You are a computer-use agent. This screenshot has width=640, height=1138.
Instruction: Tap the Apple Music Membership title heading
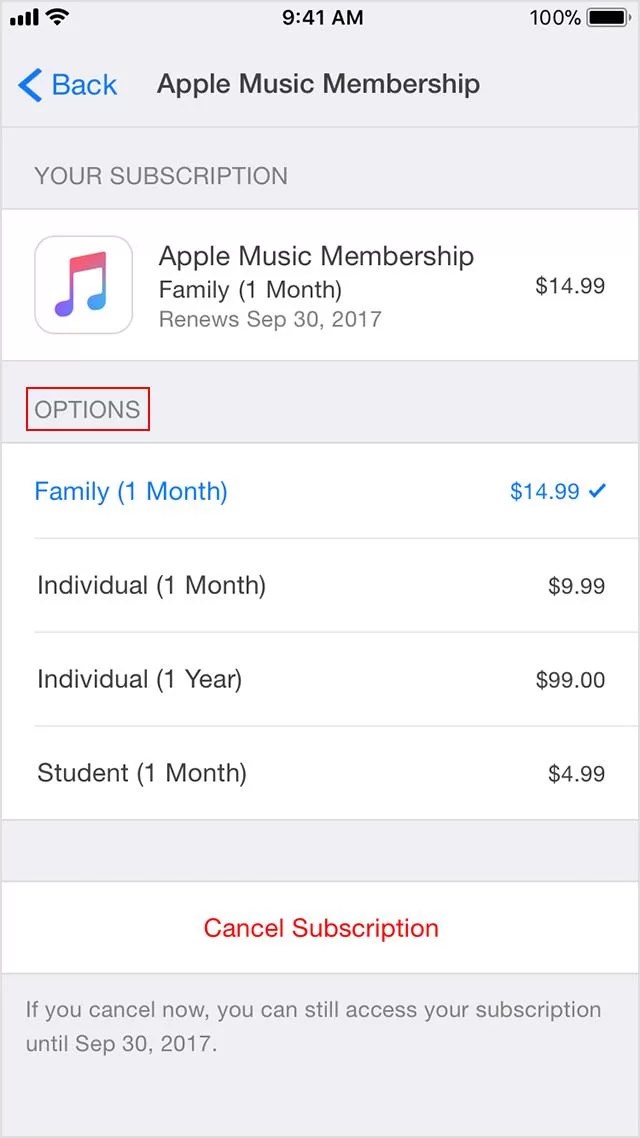318,84
